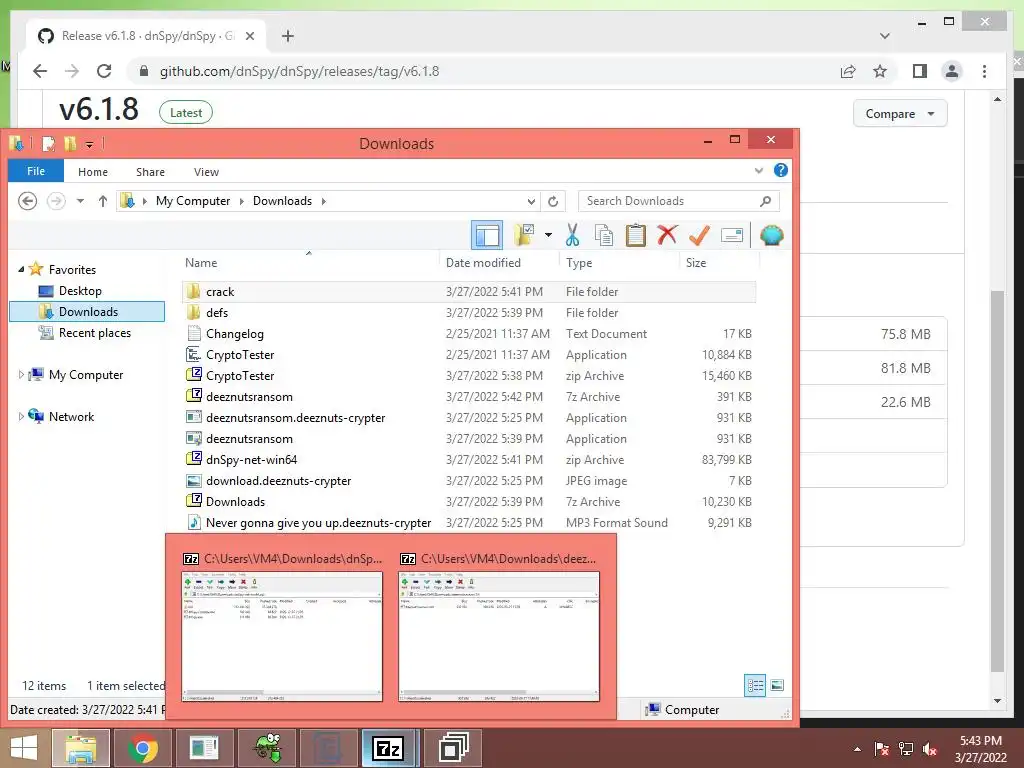1024x768 pixels.
Task: Select Recent places under Favorites
Action: tap(95, 333)
